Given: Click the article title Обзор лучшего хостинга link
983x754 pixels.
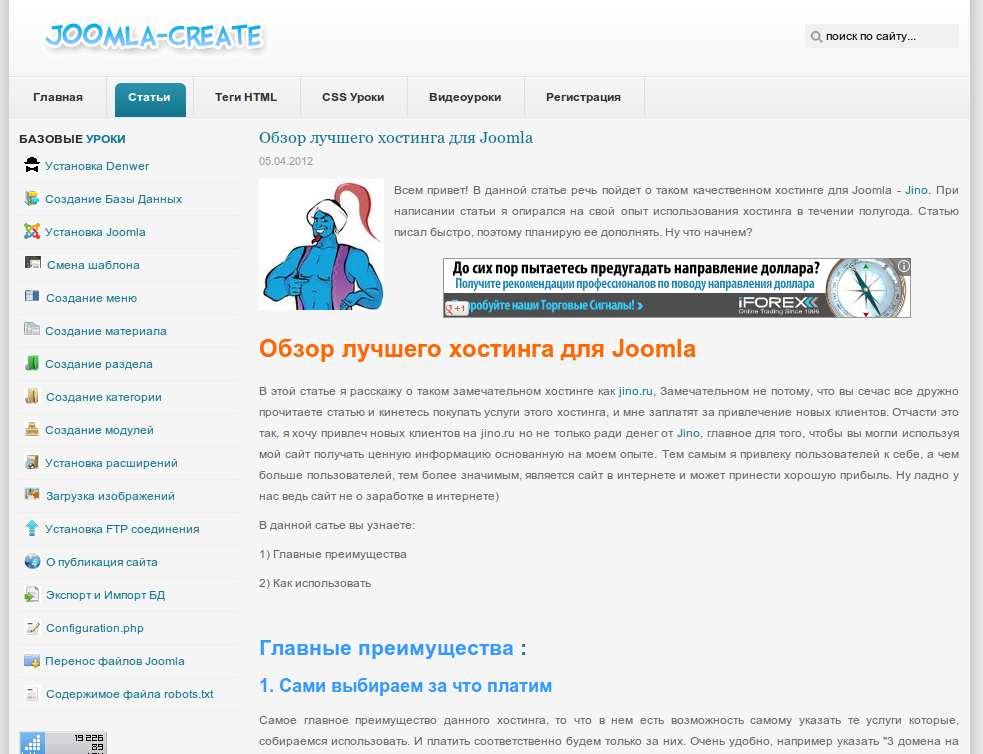Looking at the screenshot, I should [x=395, y=138].
